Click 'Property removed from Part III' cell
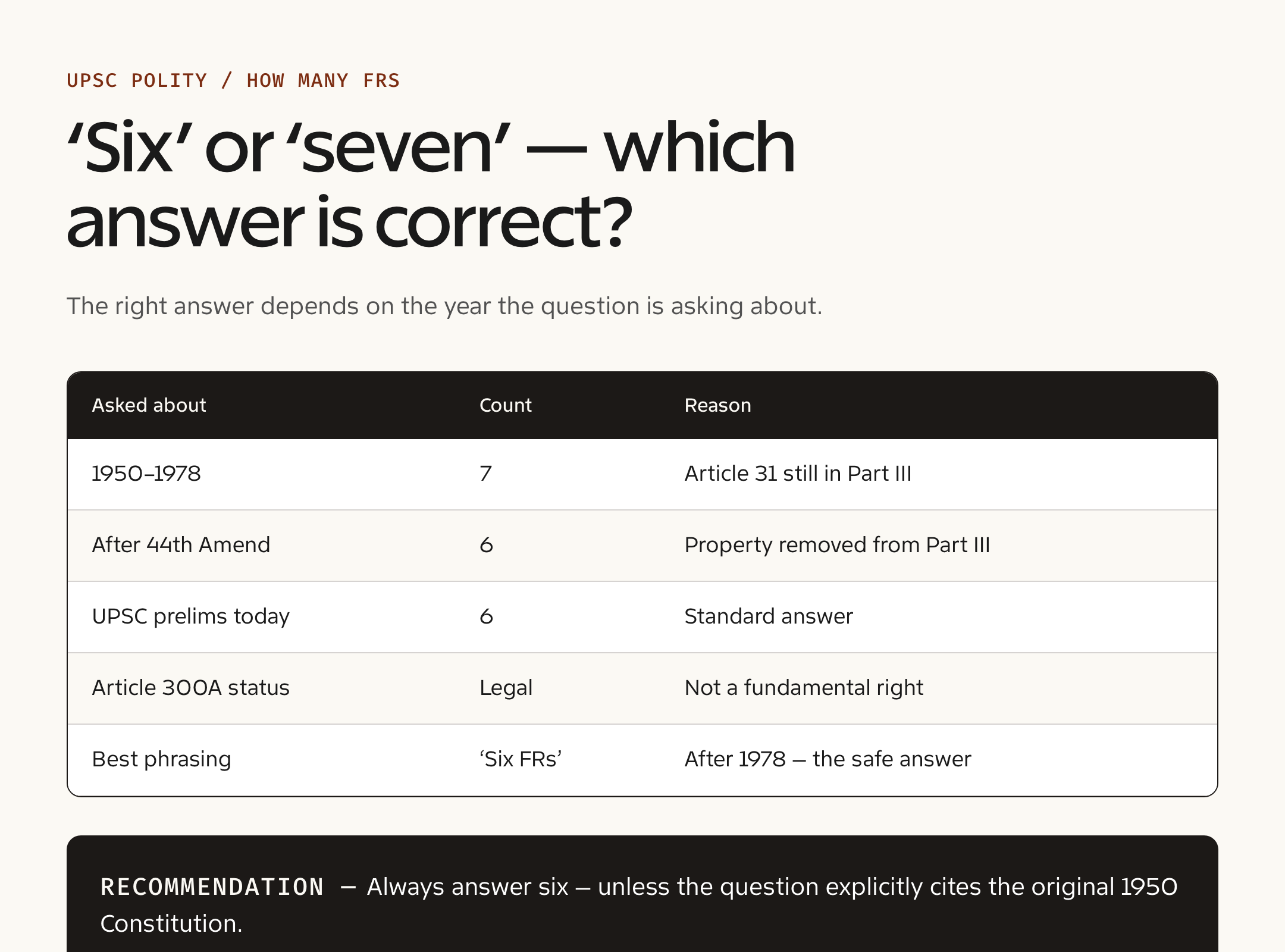This screenshot has height=952, width=1285. pos(837,545)
